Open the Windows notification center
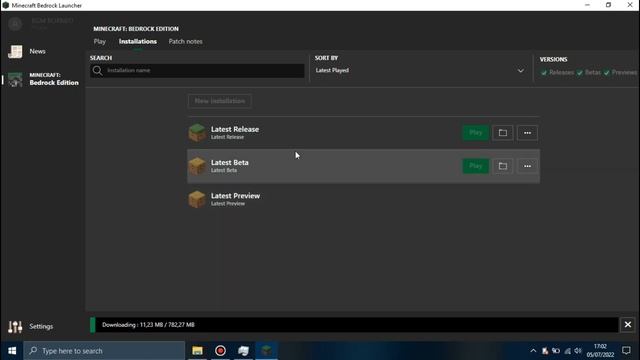The image size is (640, 360). click(x=626, y=351)
